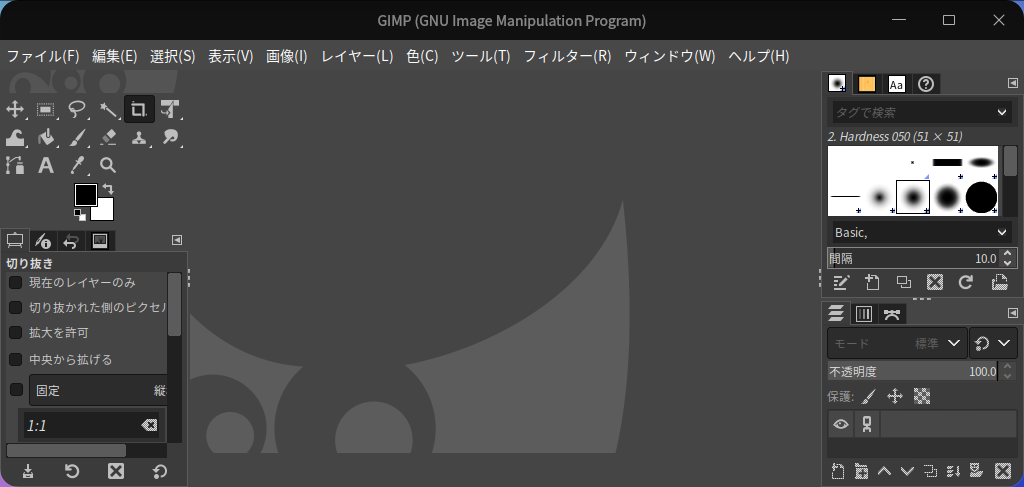Select the Clone stamp tool
Image resolution: width=1024 pixels, height=487 pixels.
point(139,138)
